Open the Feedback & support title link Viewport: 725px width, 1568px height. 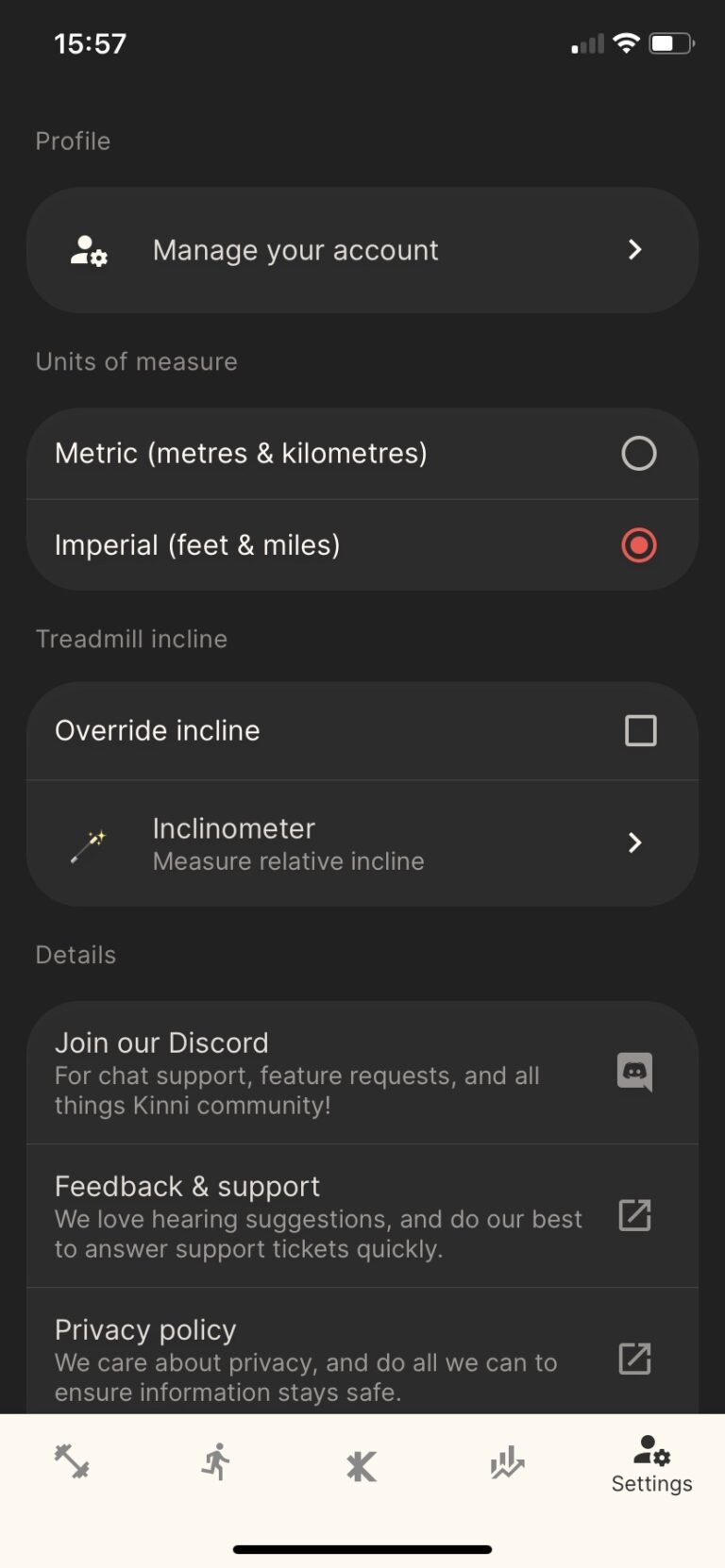pyautogui.click(x=187, y=1186)
